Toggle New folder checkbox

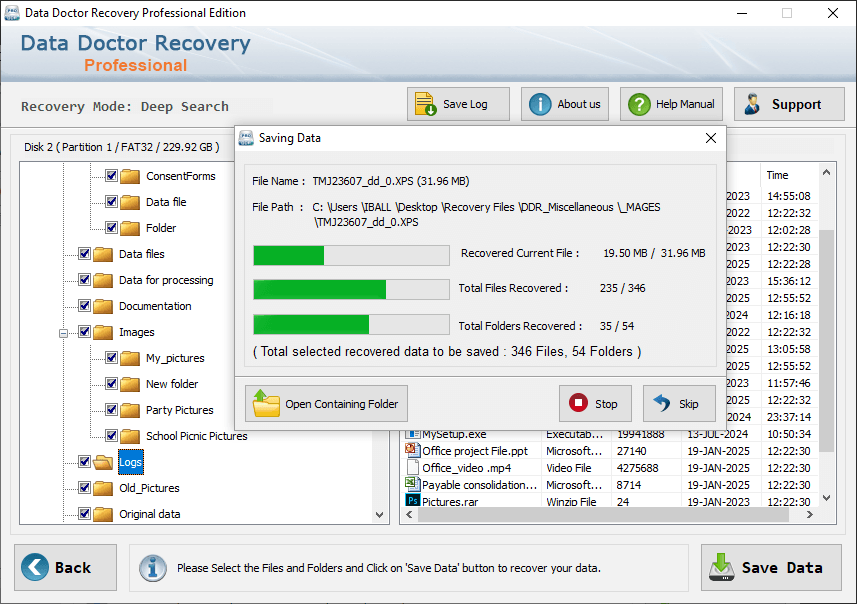pos(111,384)
